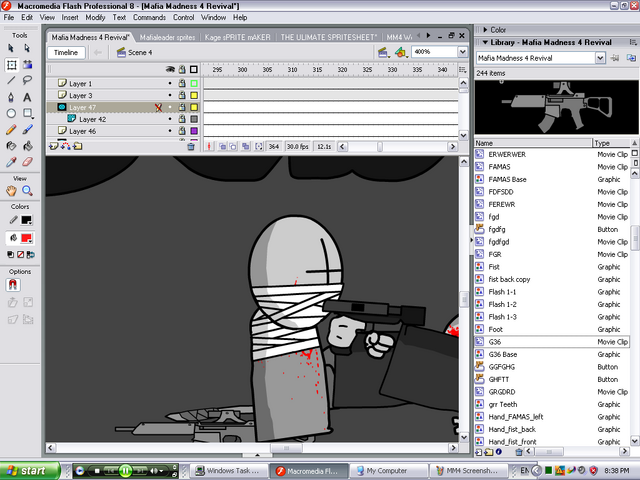The width and height of the screenshot is (640, 480).
Task: Click the Edit Scene clapperboard icon
Action: 383,52
